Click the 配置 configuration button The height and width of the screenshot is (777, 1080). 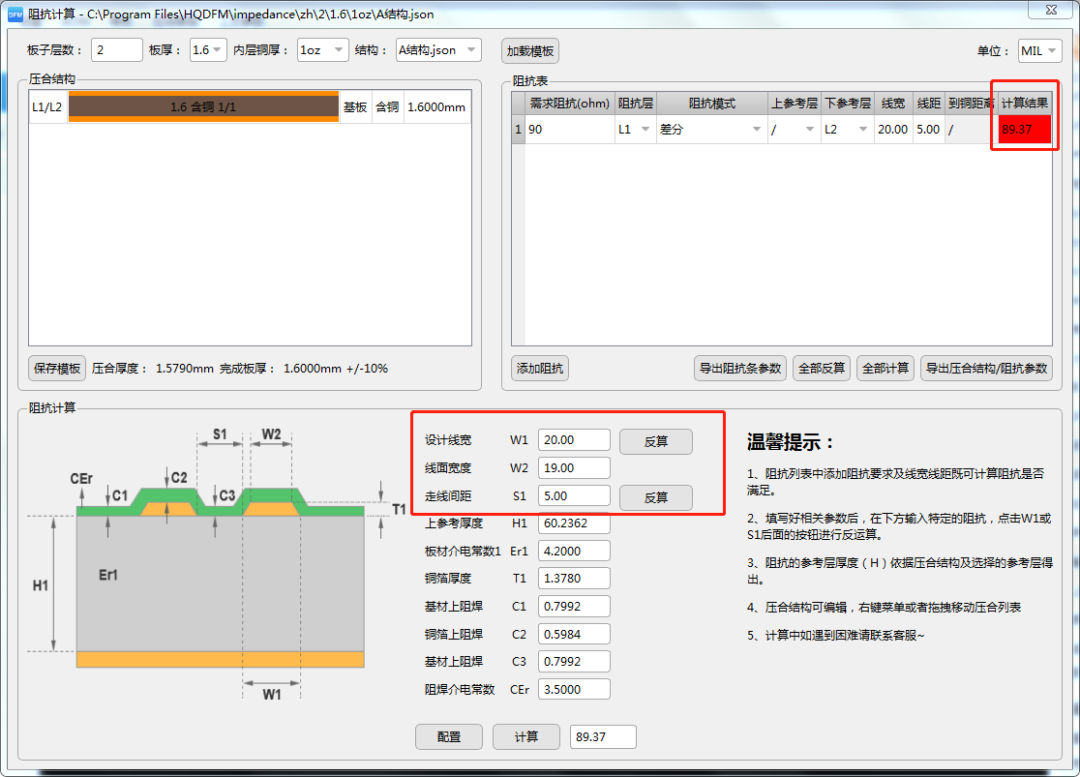coord(447,736)
